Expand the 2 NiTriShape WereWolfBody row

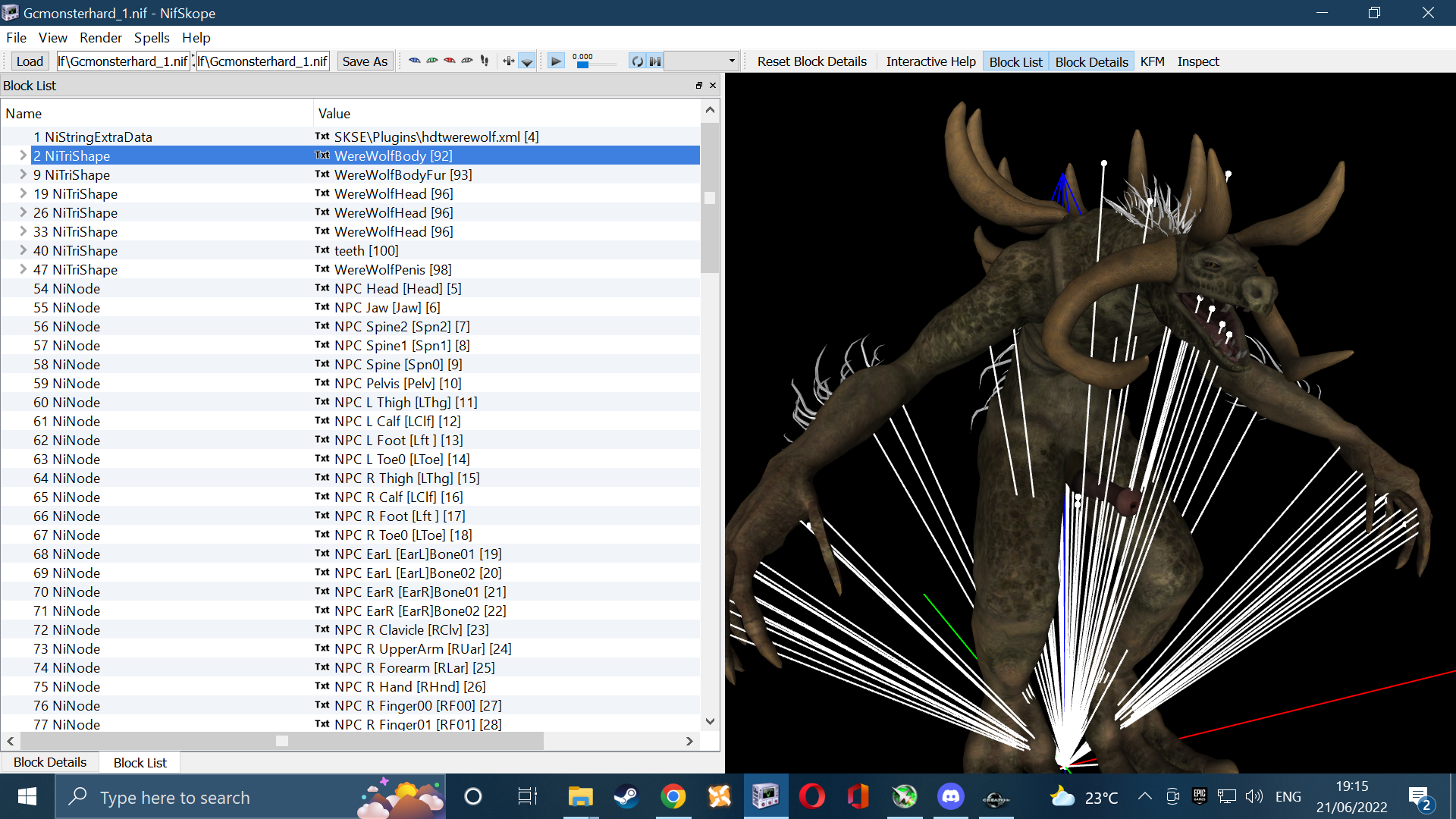pos(23,155)
